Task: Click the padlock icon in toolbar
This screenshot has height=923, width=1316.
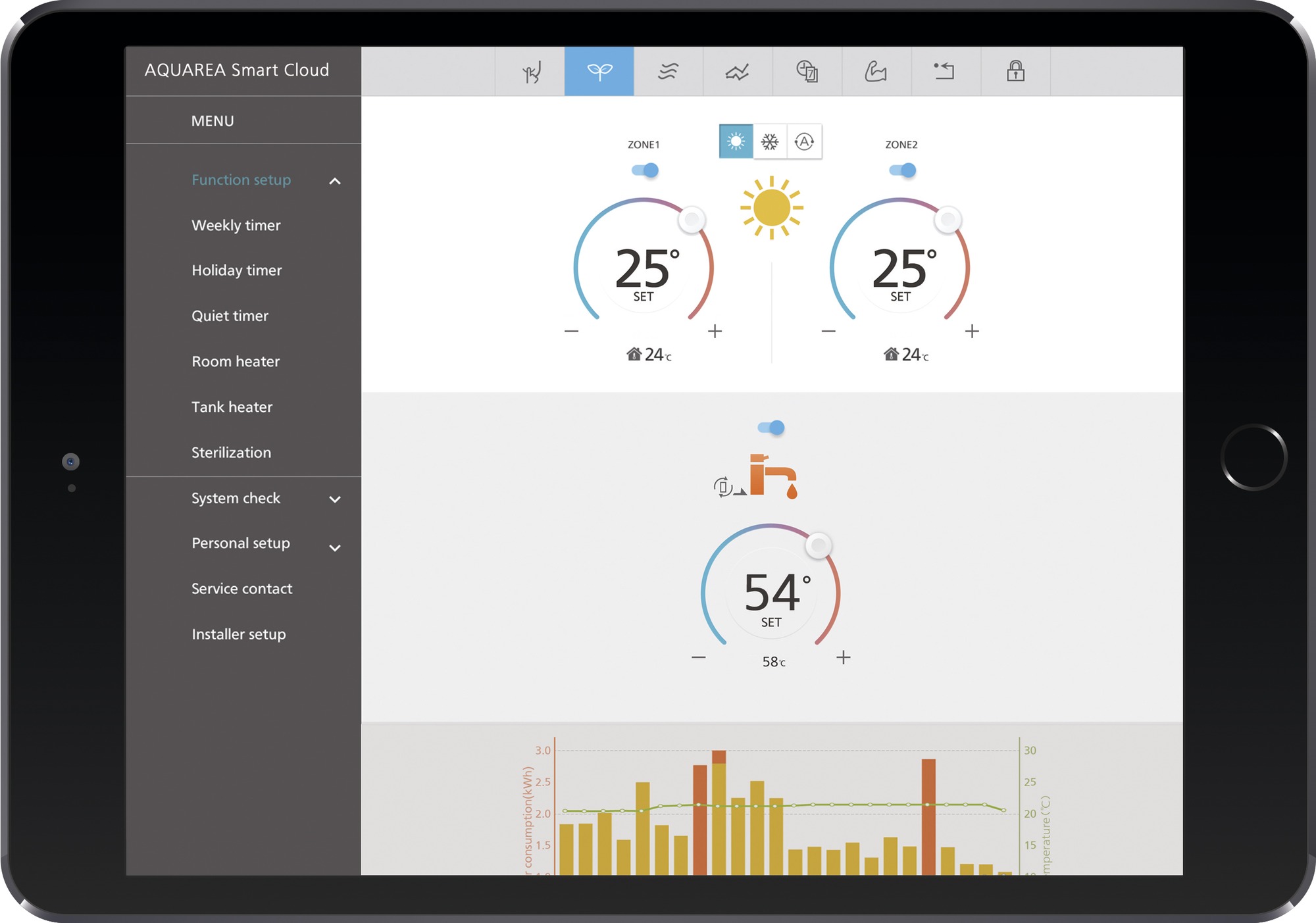Action: pyautogui.click(x=1015, y=71)
